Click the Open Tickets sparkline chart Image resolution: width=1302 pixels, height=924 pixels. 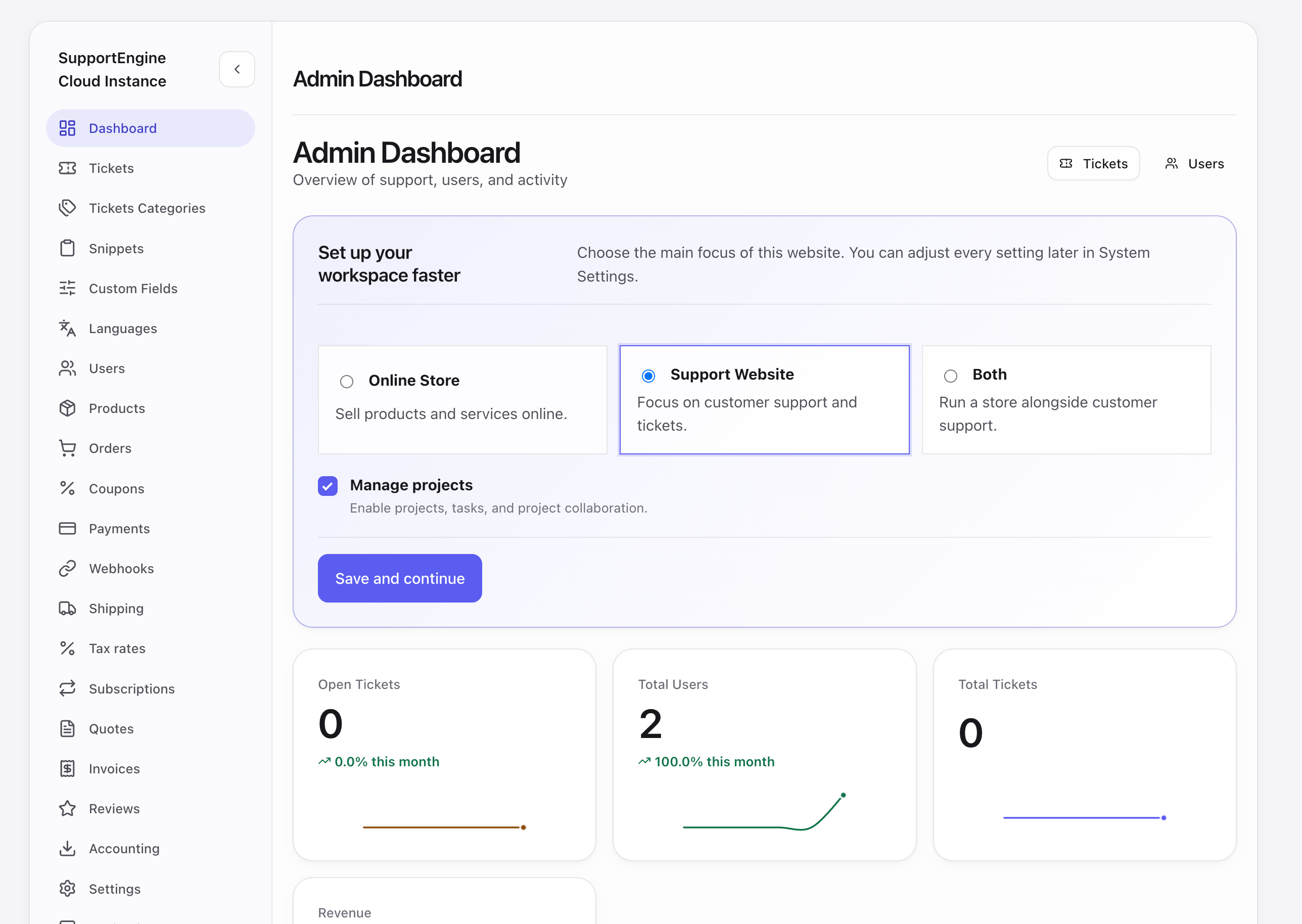point(444,827)
